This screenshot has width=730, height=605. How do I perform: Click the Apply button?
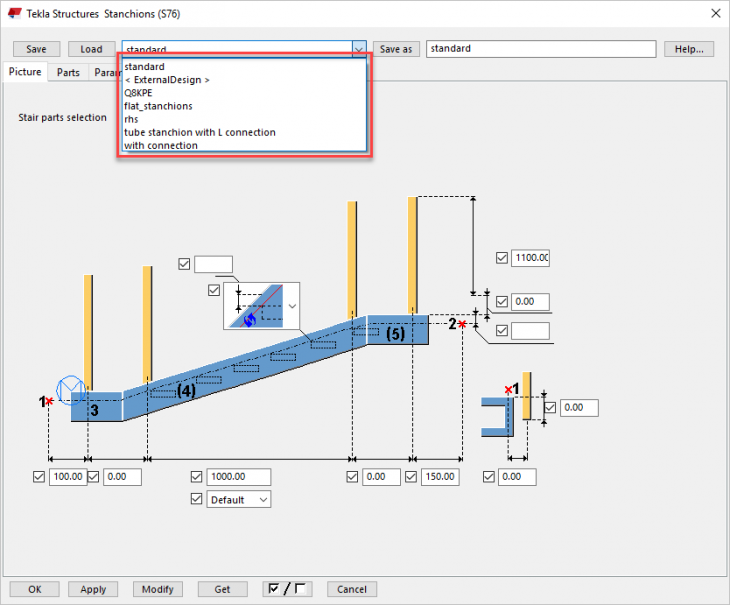(93, 589)
